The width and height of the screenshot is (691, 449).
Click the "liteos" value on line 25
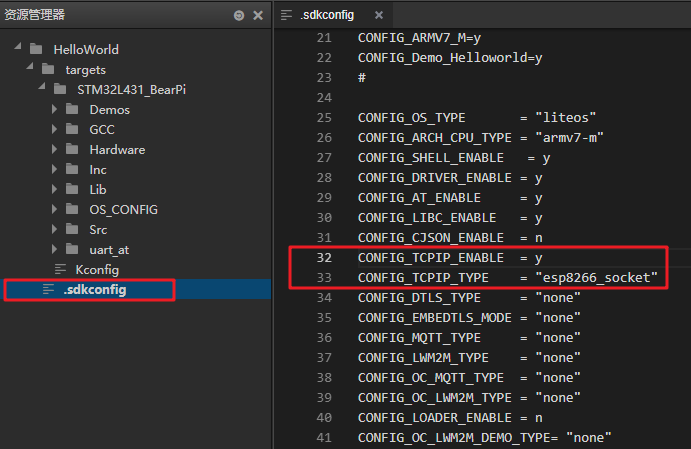tap(565, 118)
